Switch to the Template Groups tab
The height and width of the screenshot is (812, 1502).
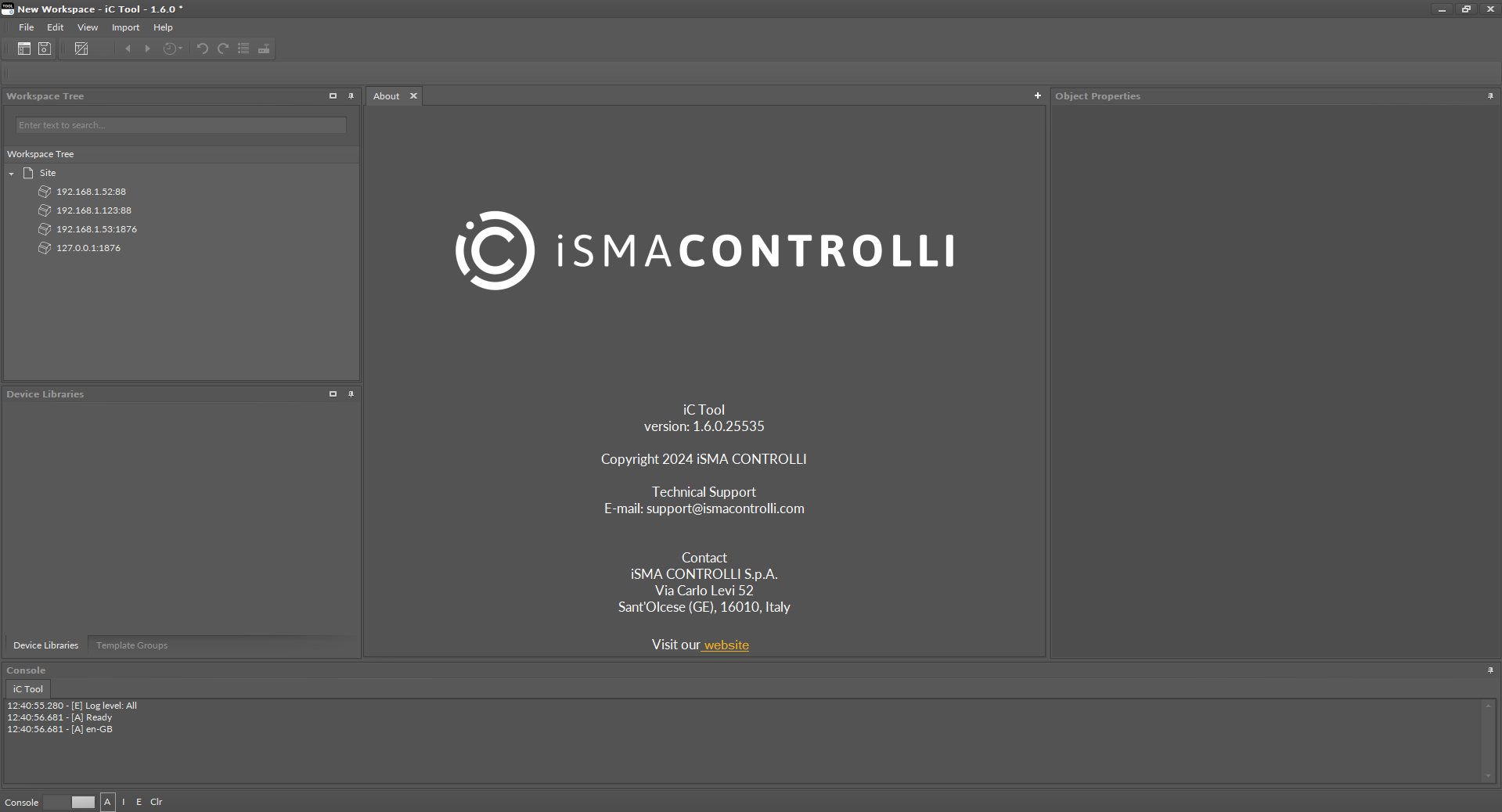pos(131,645)
